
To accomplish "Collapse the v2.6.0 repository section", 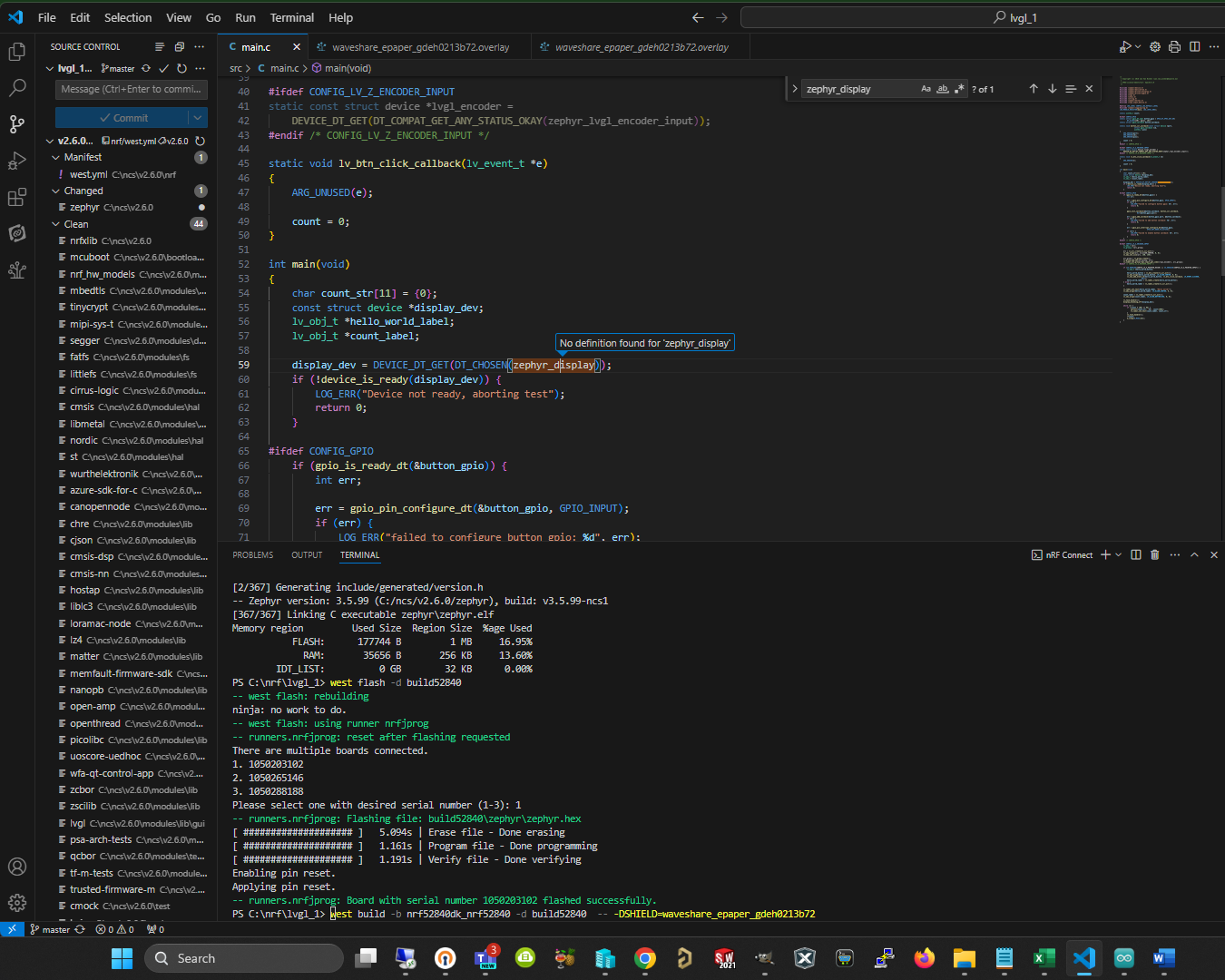I will tap(50, 141).
